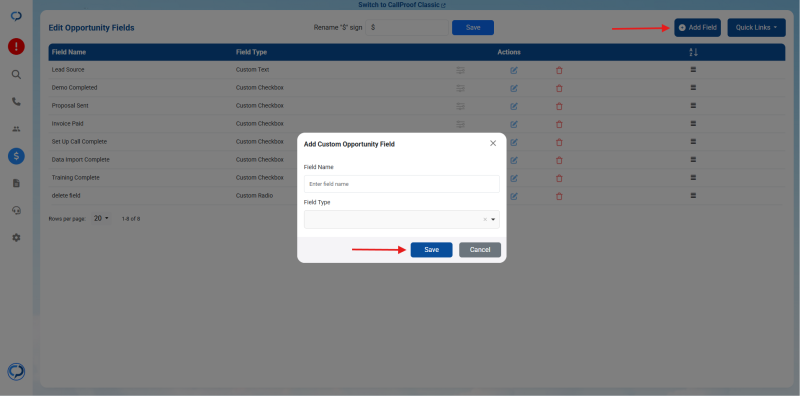
Task: Grab the reorder handle for Training Complete
Action: pos(693,177)
